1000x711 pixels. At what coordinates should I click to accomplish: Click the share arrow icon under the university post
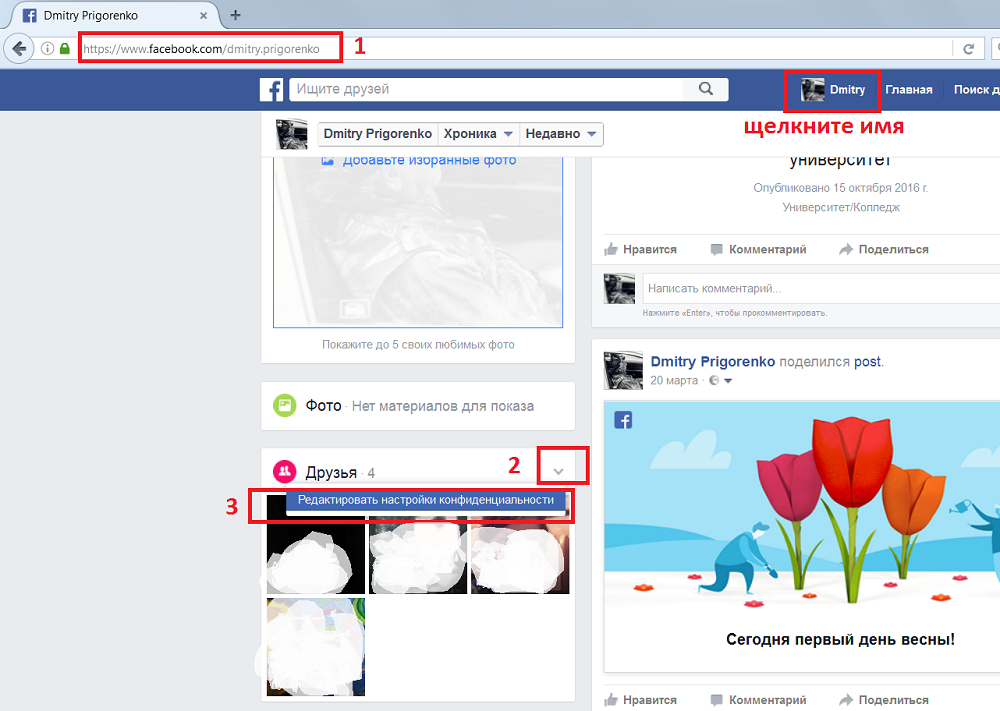click(846, 249)
